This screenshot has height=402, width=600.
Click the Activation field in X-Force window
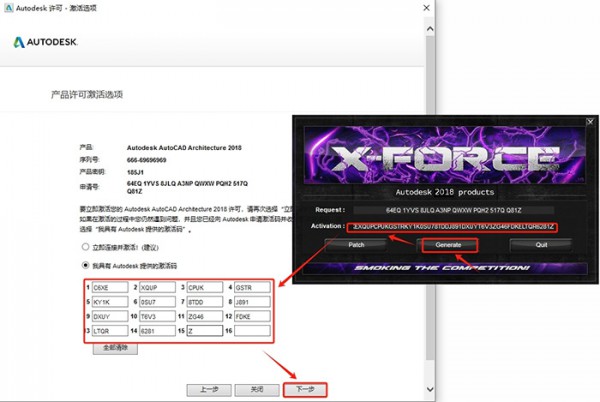pos(453,227)
